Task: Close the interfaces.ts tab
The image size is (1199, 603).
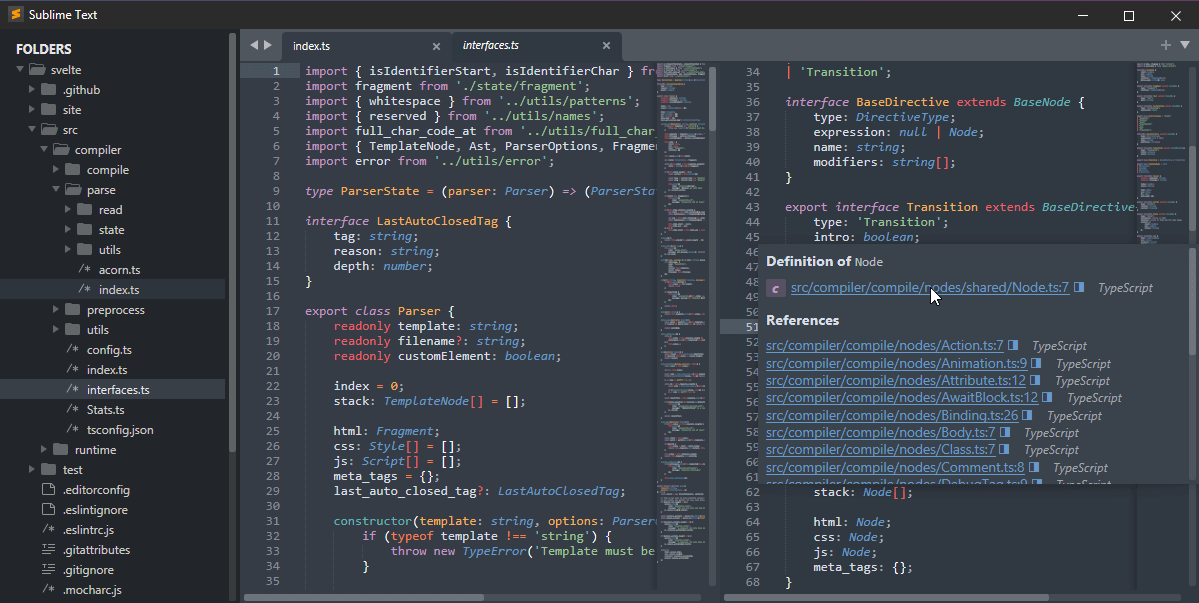Action: pyautogui.click(x=606, y=45)
